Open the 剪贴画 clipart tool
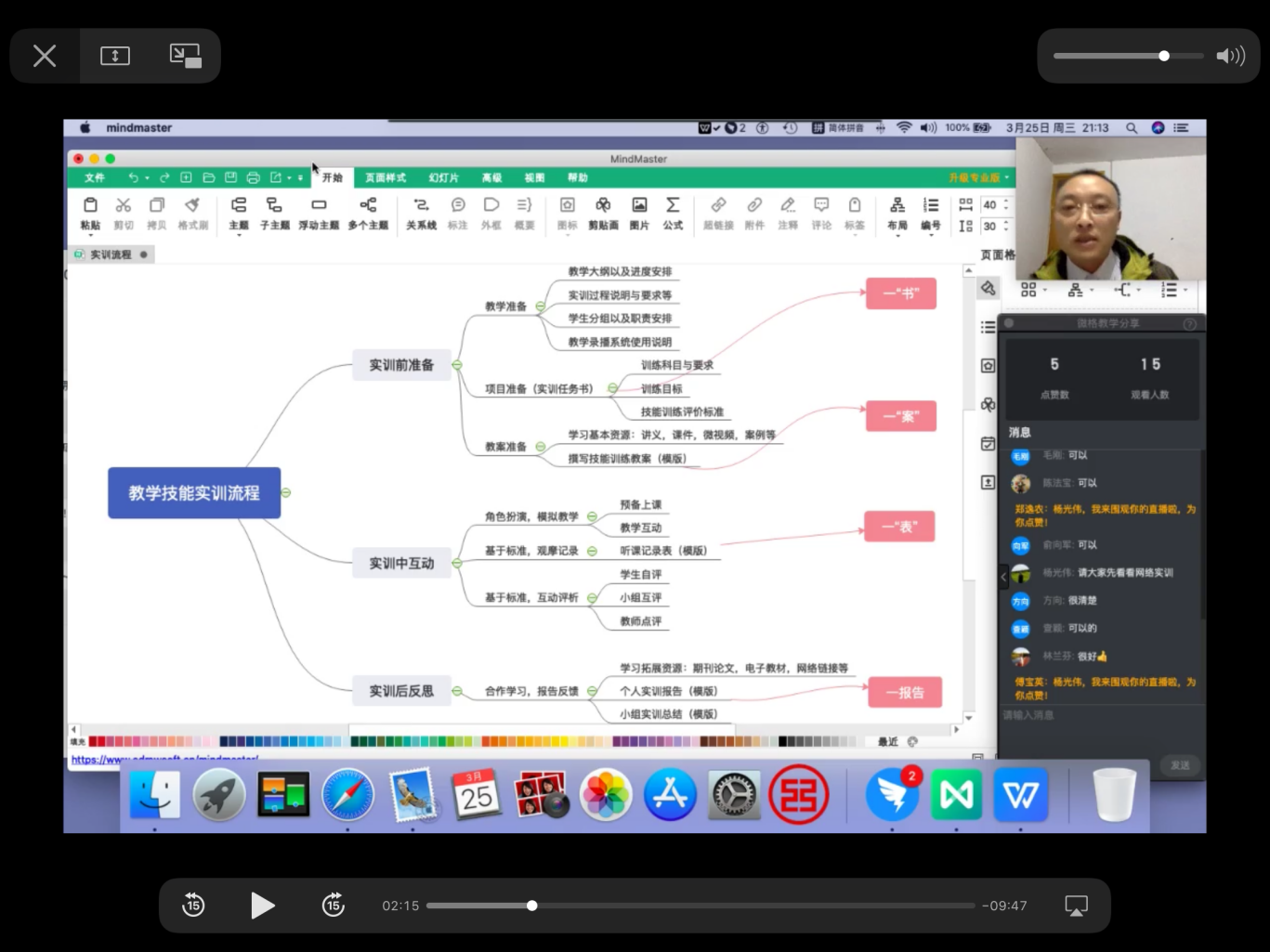Viewport: 1270px width, 952px height. 603,213
